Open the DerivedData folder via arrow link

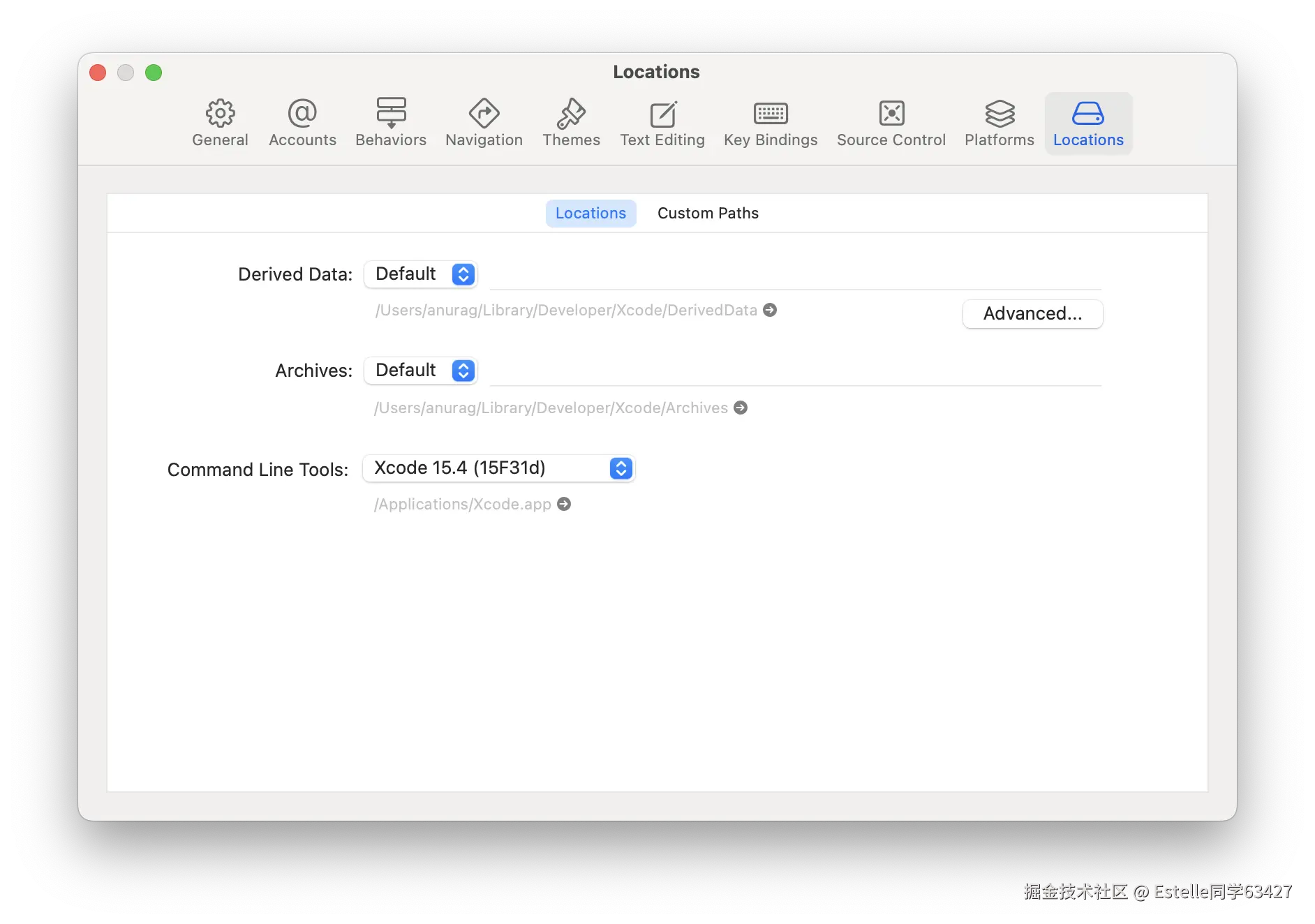click(770, 310)
